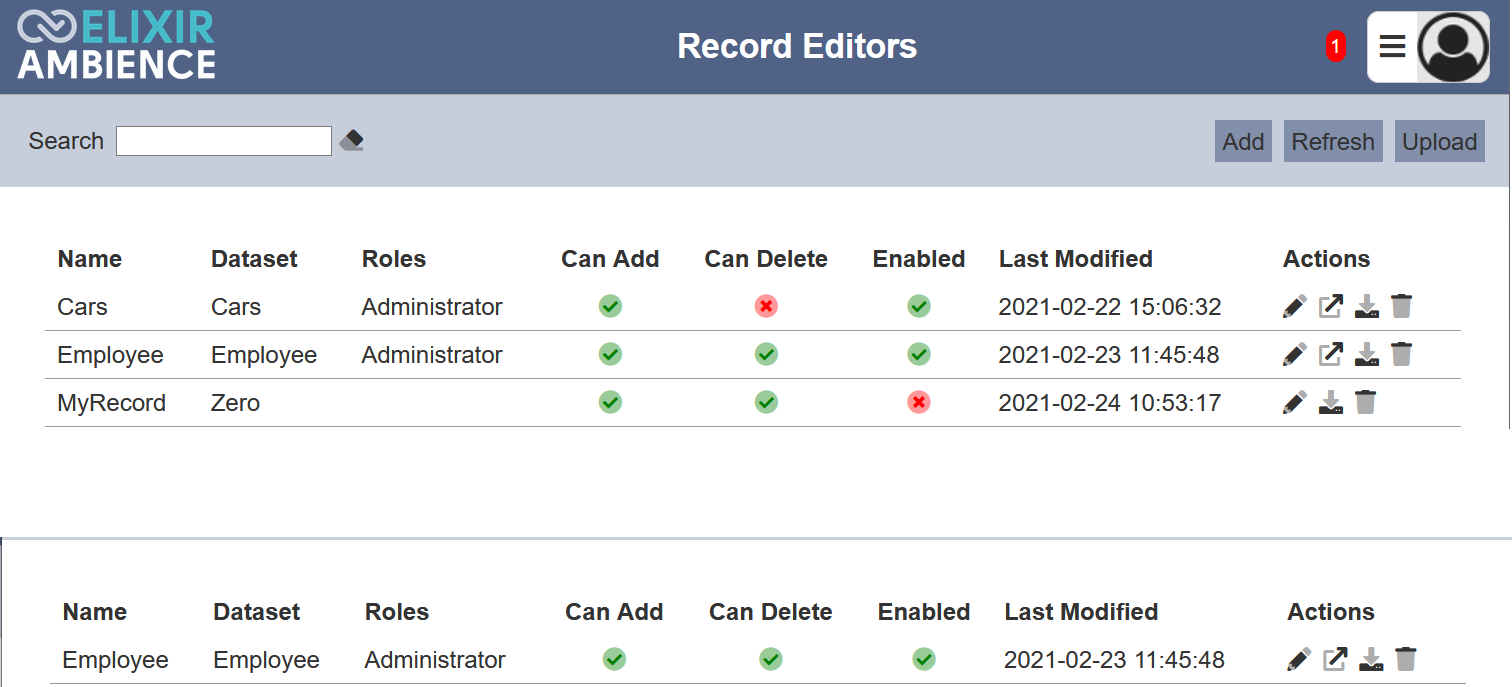Download the Employee record in the second table
1512x687 pixels.
(x=1371, y=659)
